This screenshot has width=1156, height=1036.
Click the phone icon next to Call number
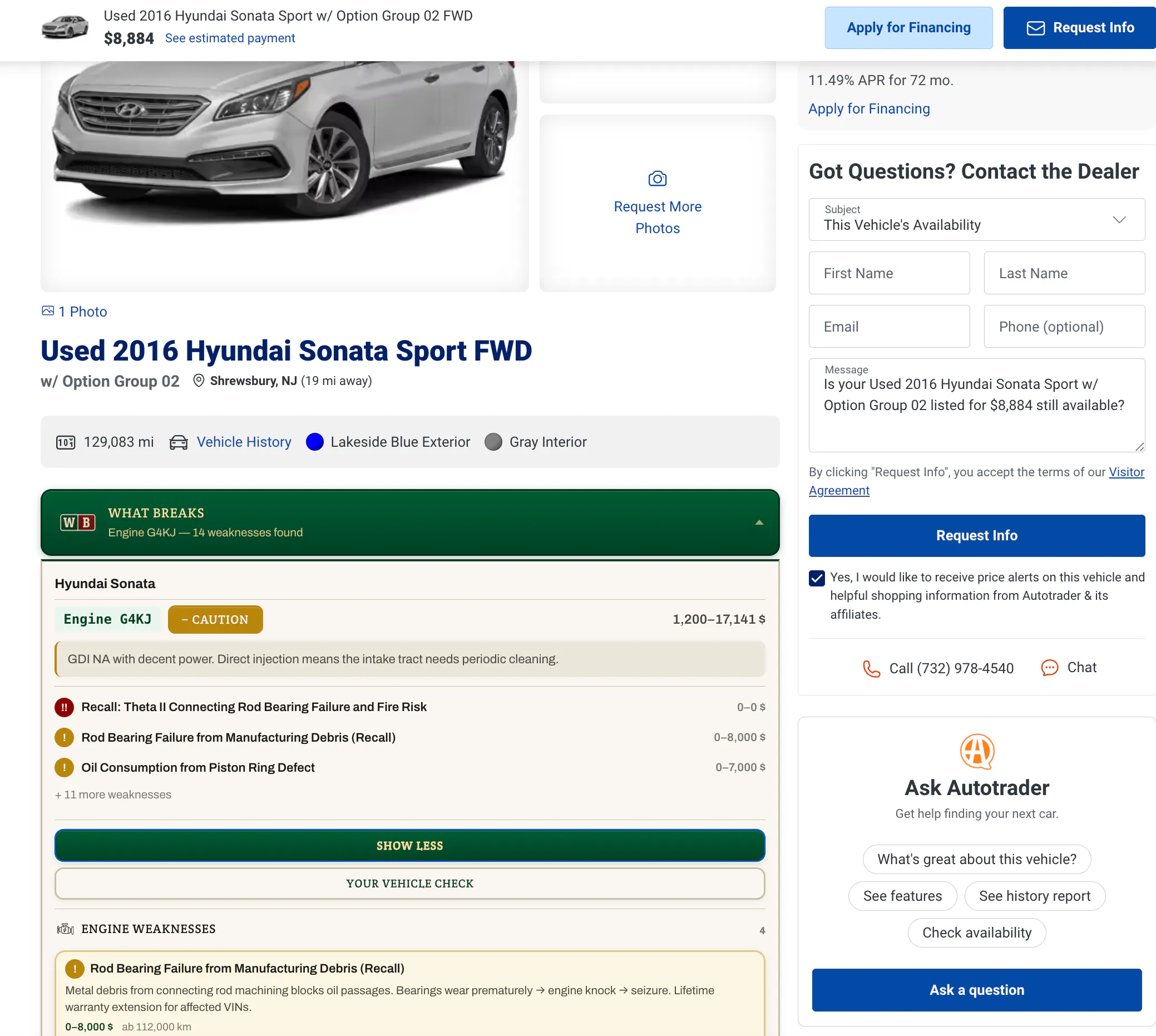(871, 668)
